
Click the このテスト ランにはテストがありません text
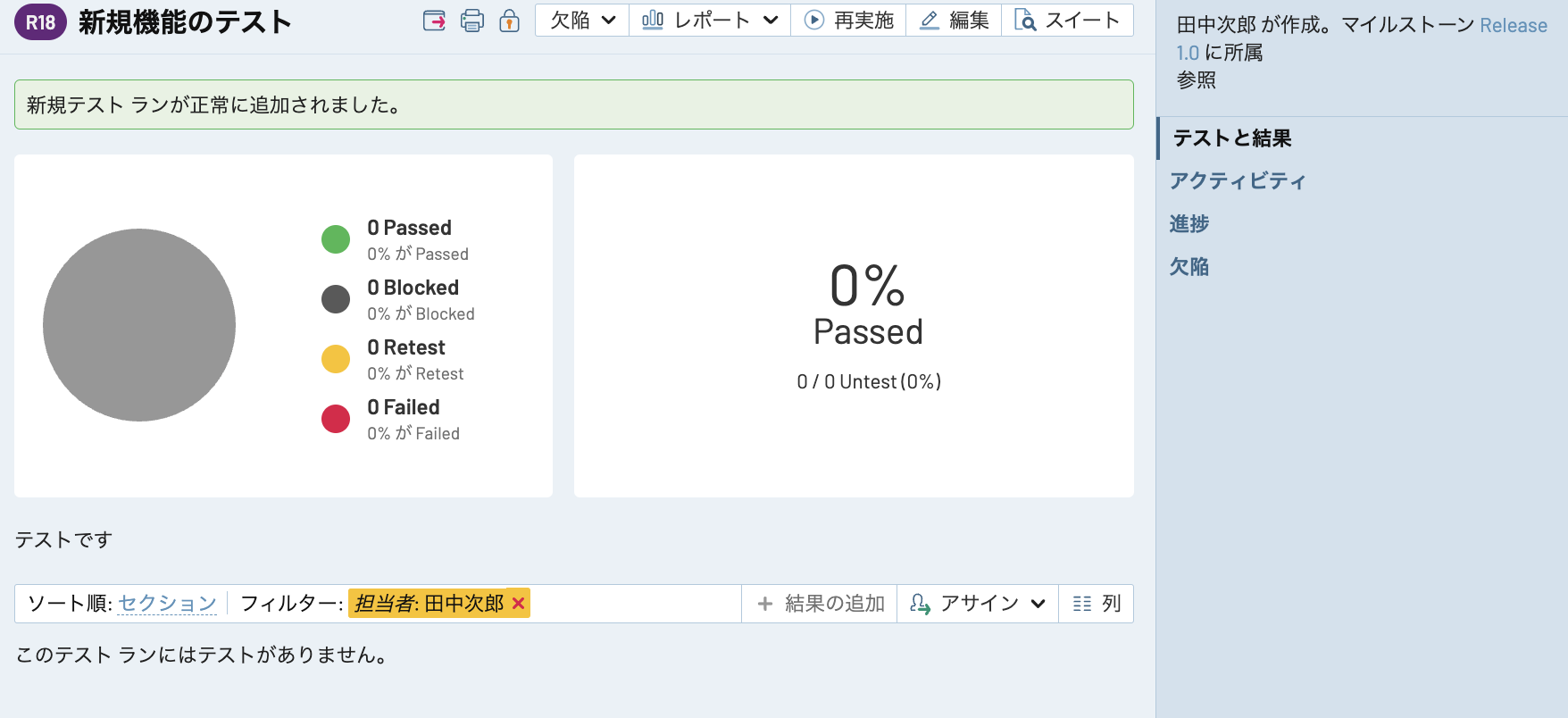coord(204,655)
